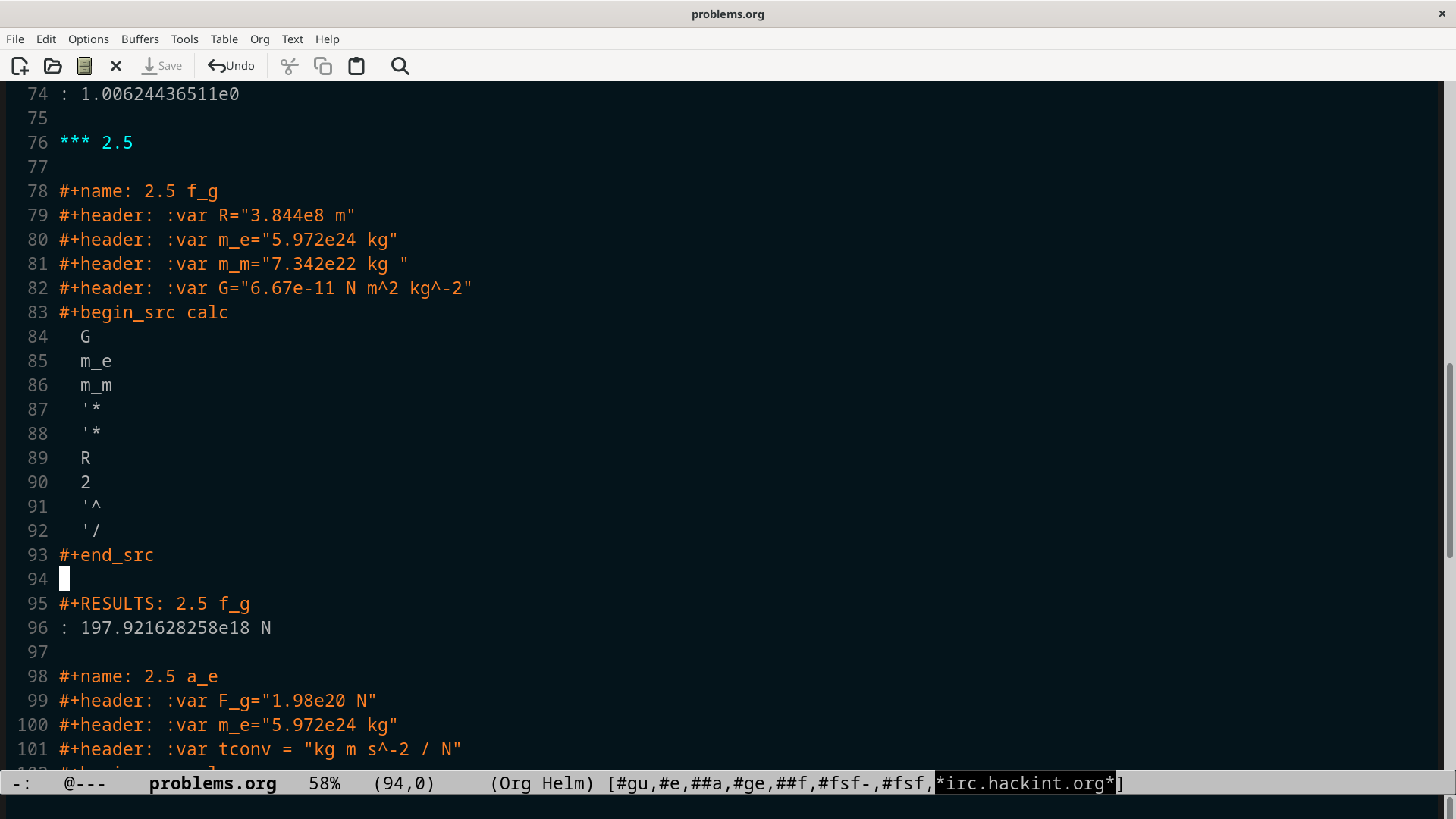1456x819 pixels.
Task: Open the Buffers menu
Action: coord(140,39)
